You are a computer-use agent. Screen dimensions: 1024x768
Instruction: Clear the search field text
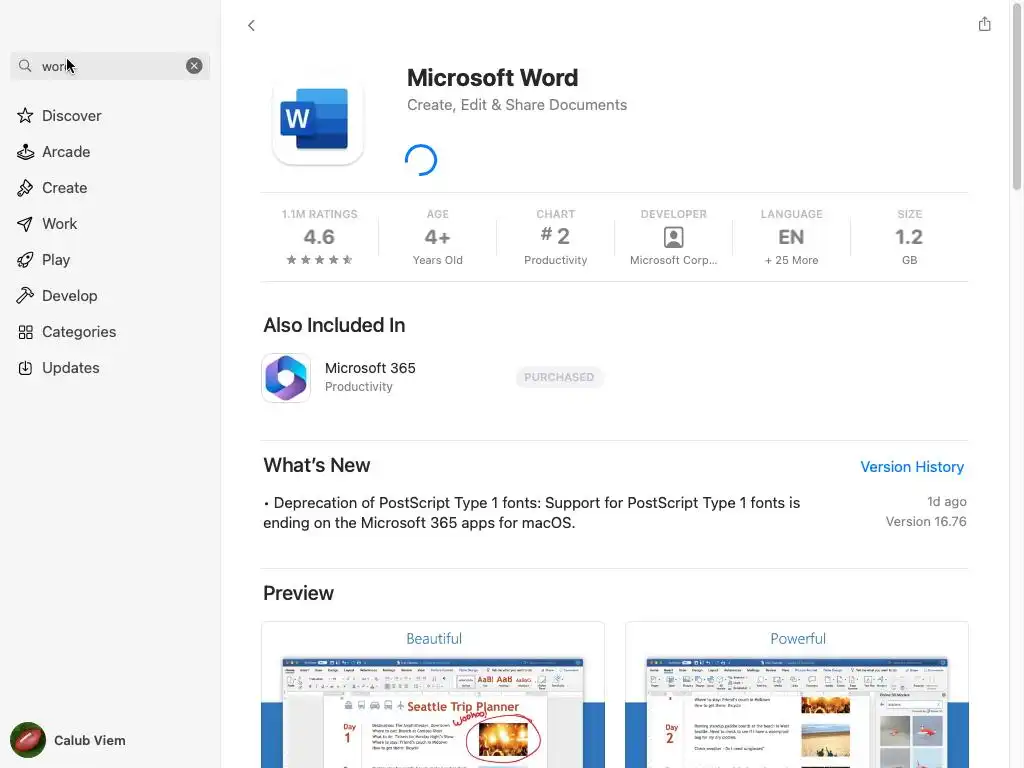coord(194,65)
